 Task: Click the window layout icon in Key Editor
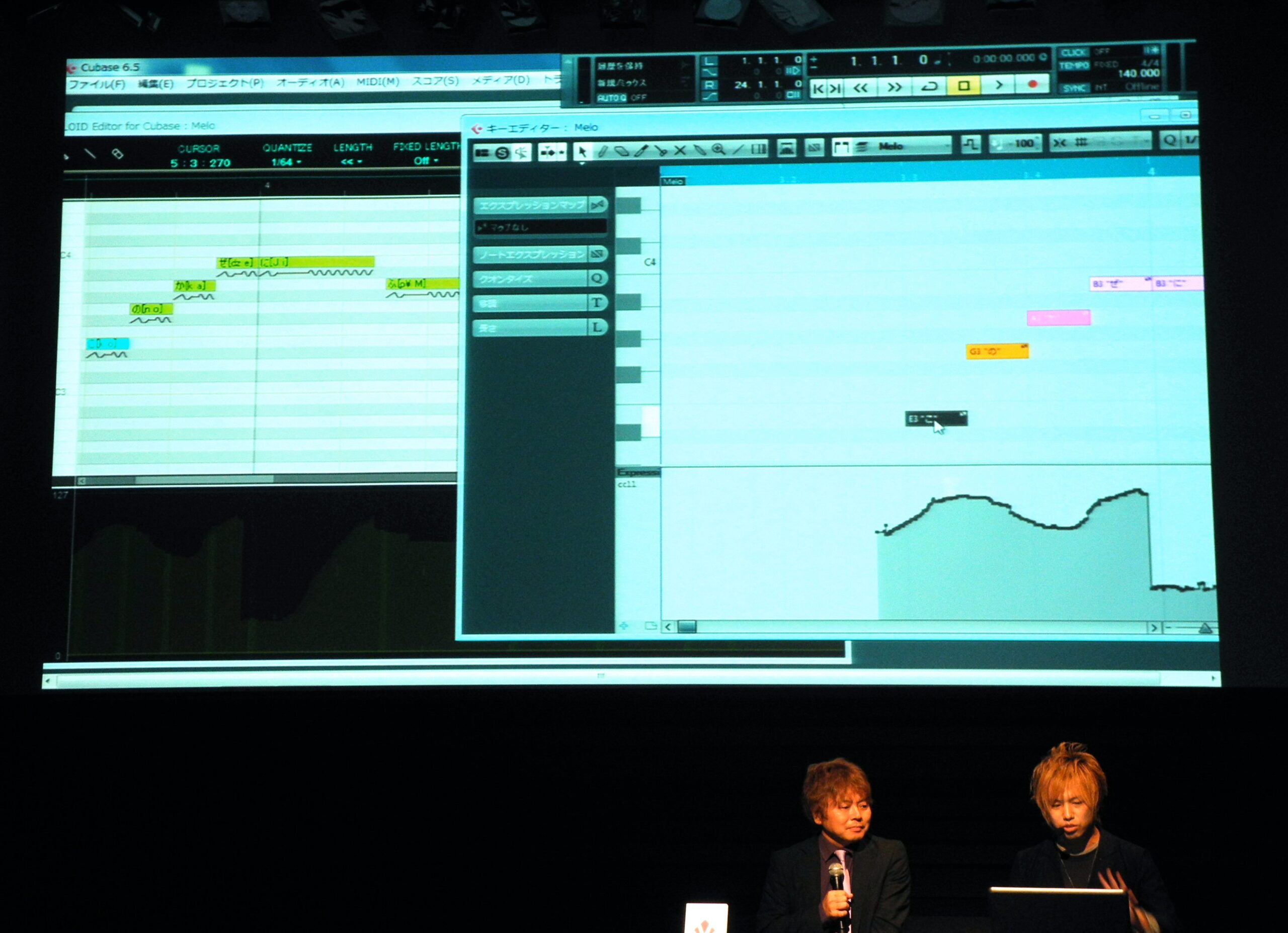[482, 153]
